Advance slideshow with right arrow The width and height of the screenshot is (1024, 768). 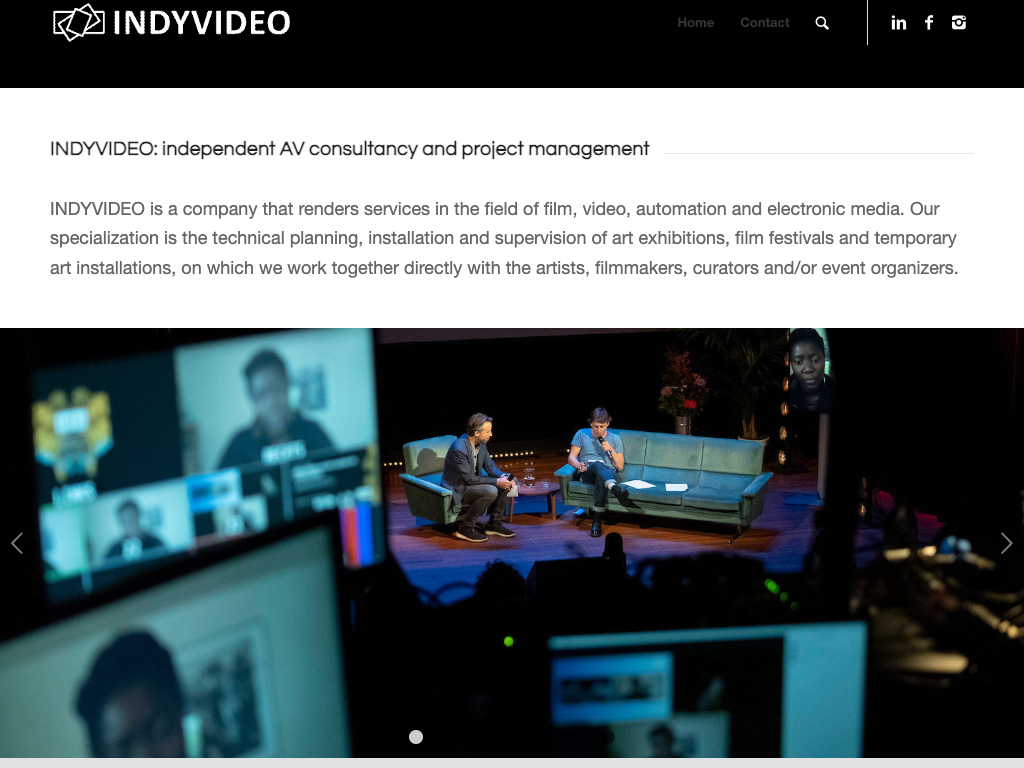[1006, 543]
